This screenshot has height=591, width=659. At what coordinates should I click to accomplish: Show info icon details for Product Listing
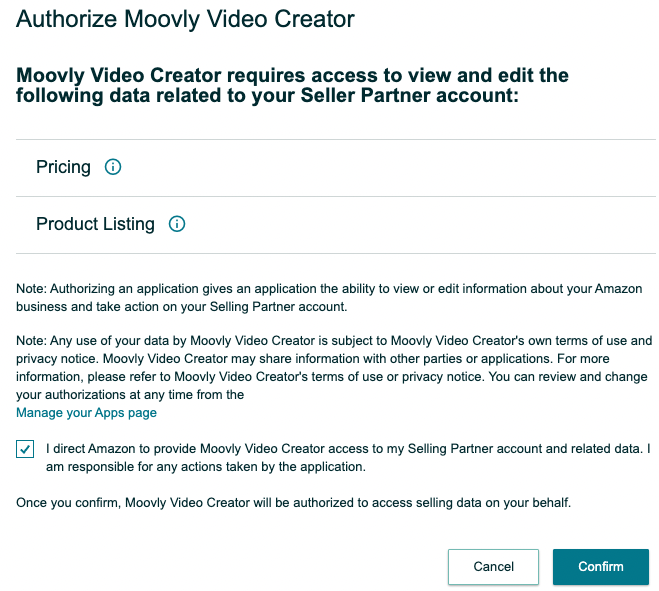click(177, 224)
